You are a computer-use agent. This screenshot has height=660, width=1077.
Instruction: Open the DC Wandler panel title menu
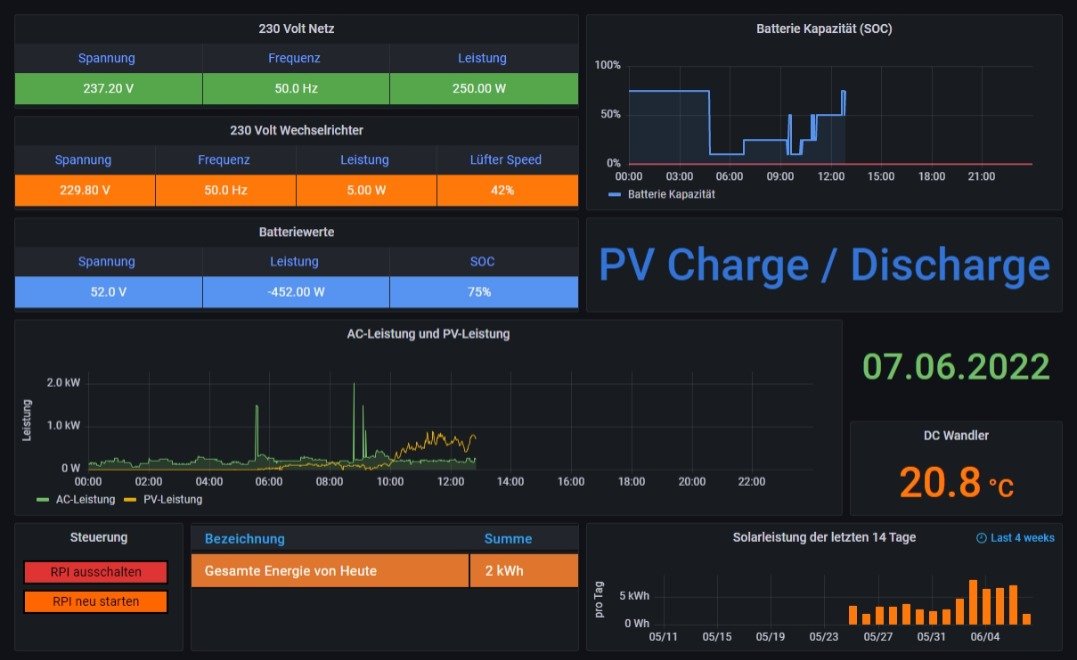coord(956,435)
